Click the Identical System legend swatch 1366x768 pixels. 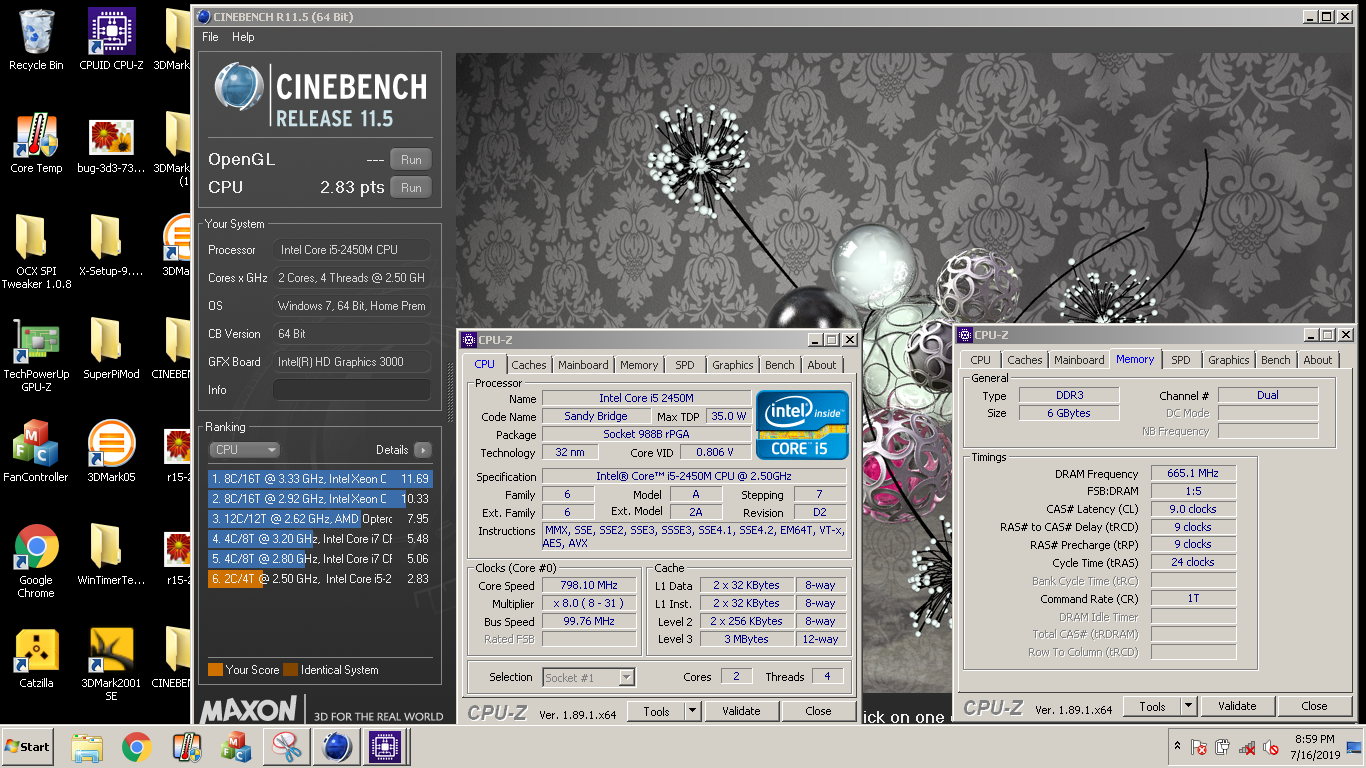click(290, 670)
